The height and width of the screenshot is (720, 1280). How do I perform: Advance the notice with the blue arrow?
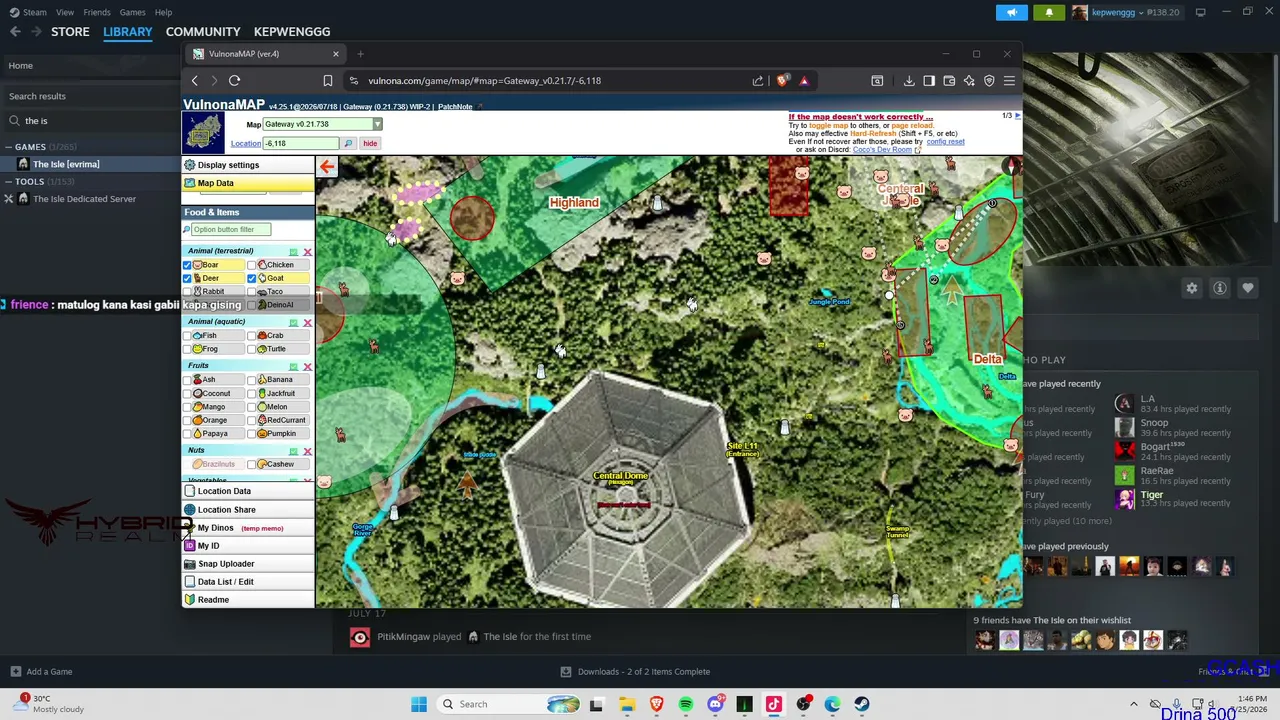coord(1018,116)
